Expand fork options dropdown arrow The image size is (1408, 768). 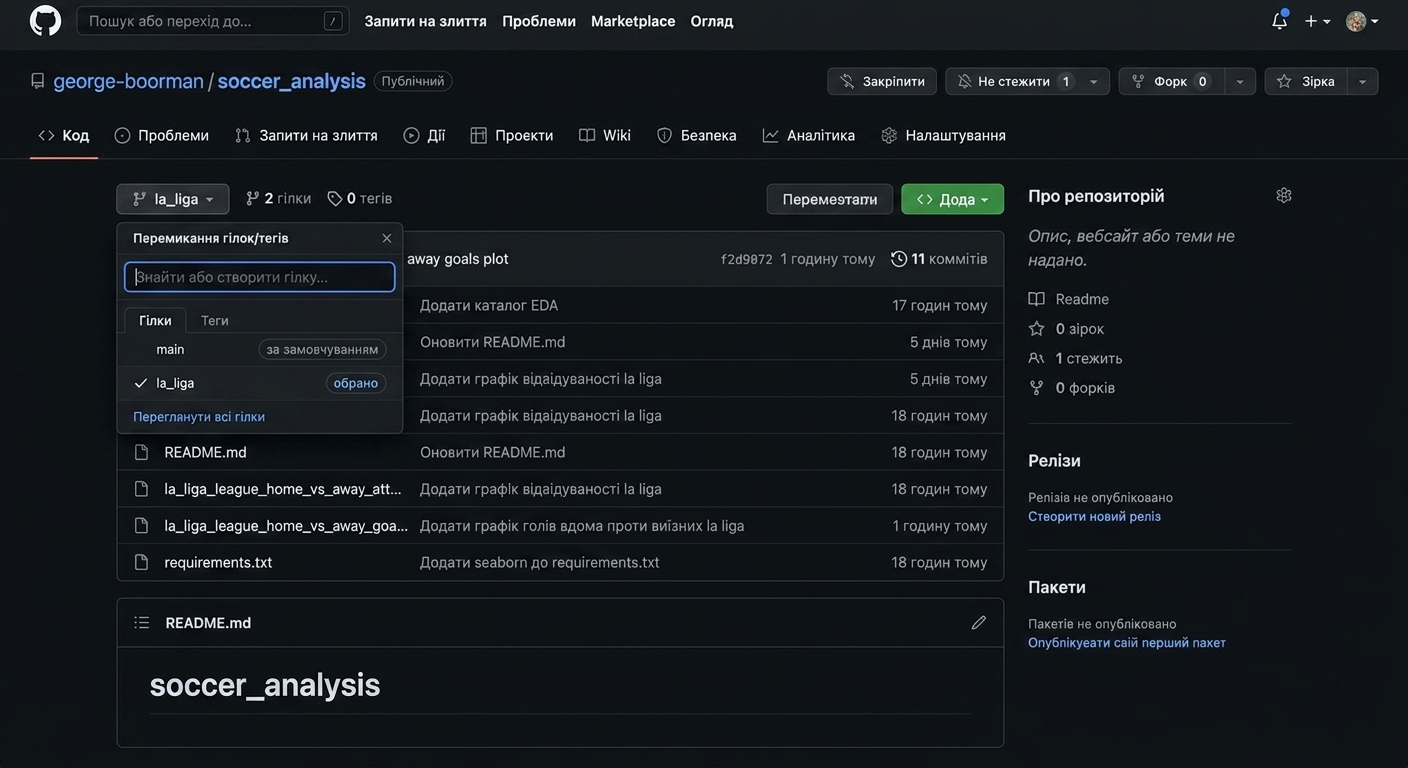[1240, 81]
